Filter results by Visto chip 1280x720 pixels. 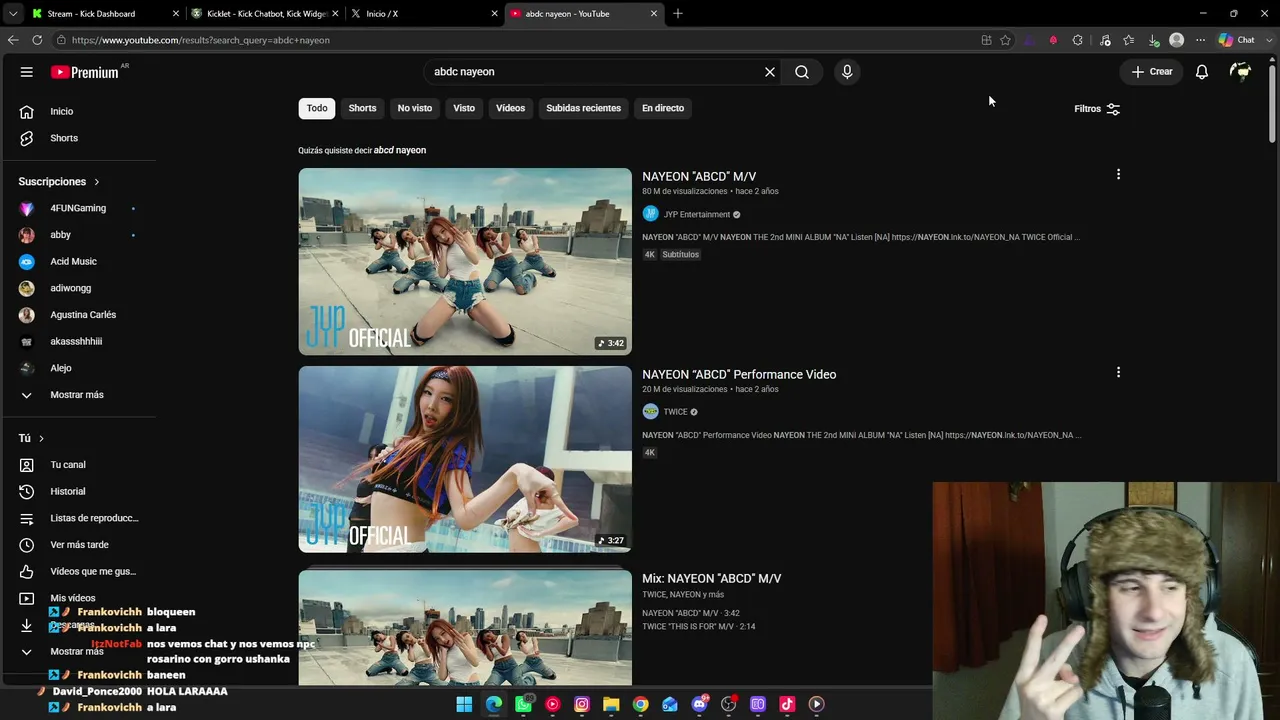464,108
